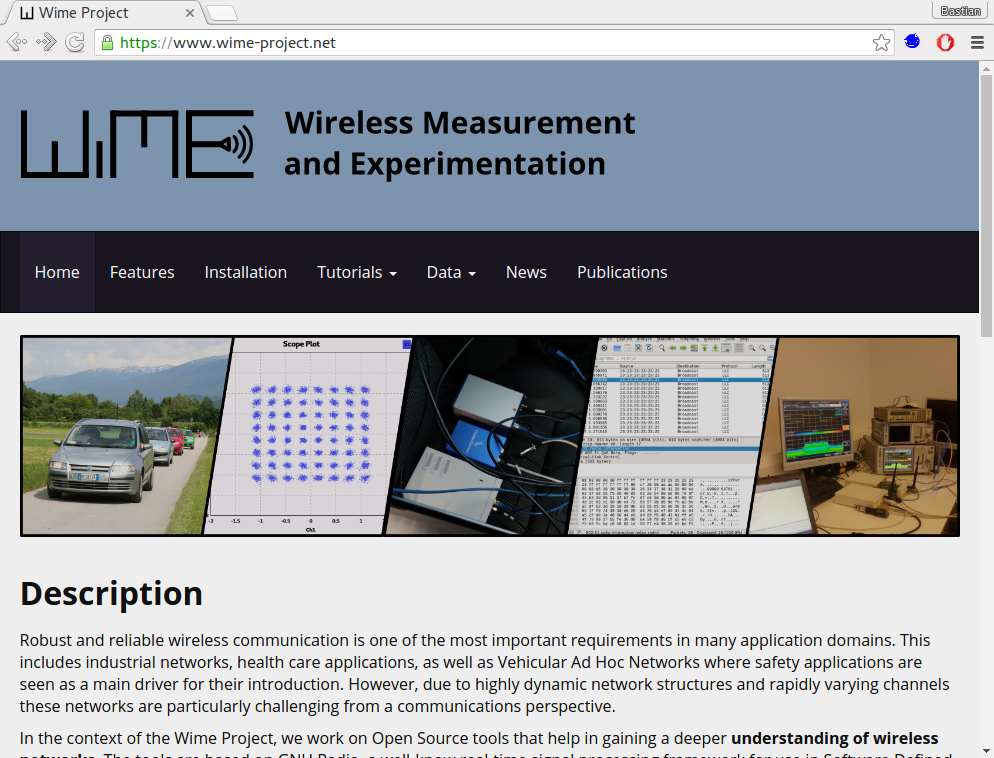This screenshot has width=994, height=758.
Task: Expand the Tutorials dropdown menu
Action: (356, 272)
